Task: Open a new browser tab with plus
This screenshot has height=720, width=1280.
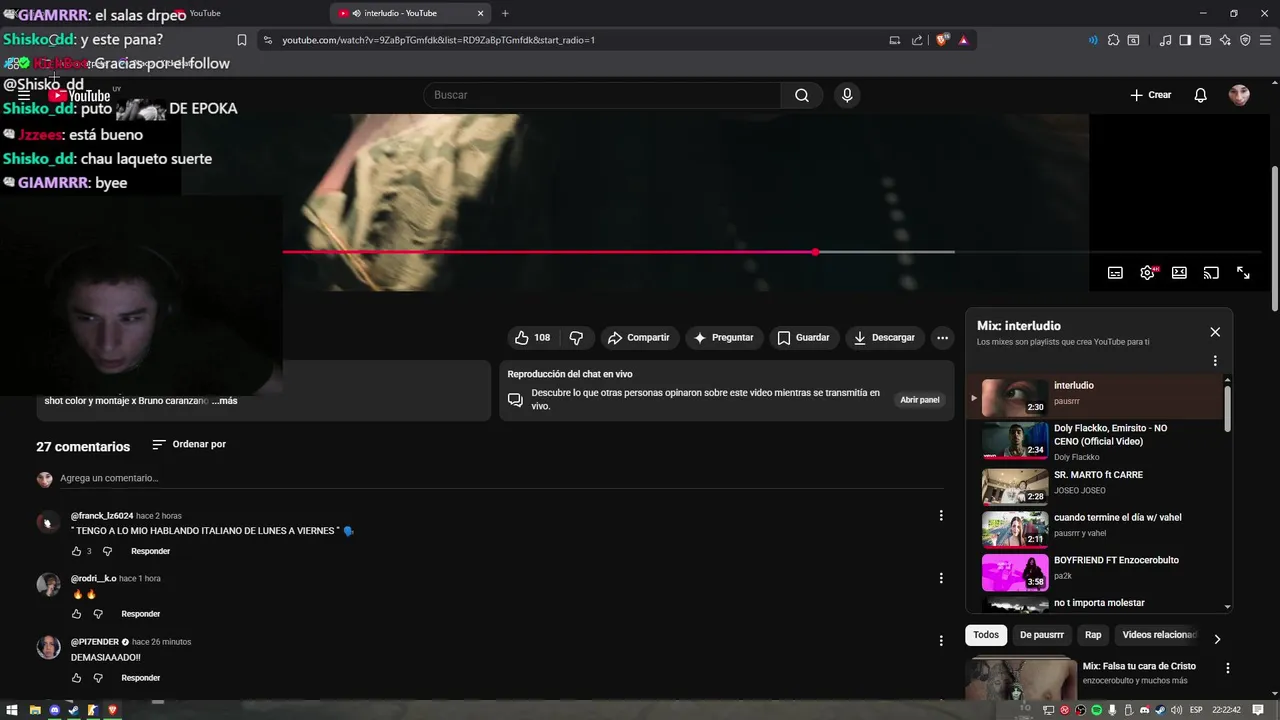Action: 505,13
